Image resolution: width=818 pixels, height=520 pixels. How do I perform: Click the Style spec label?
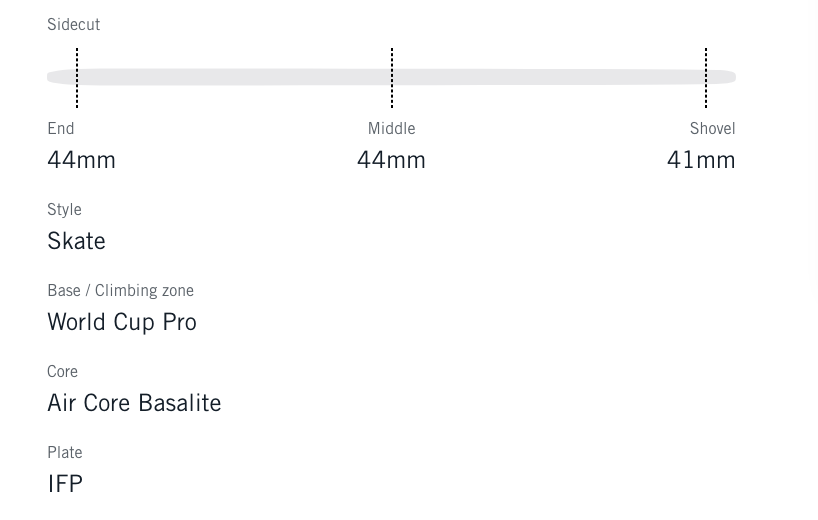pos(64,209)
